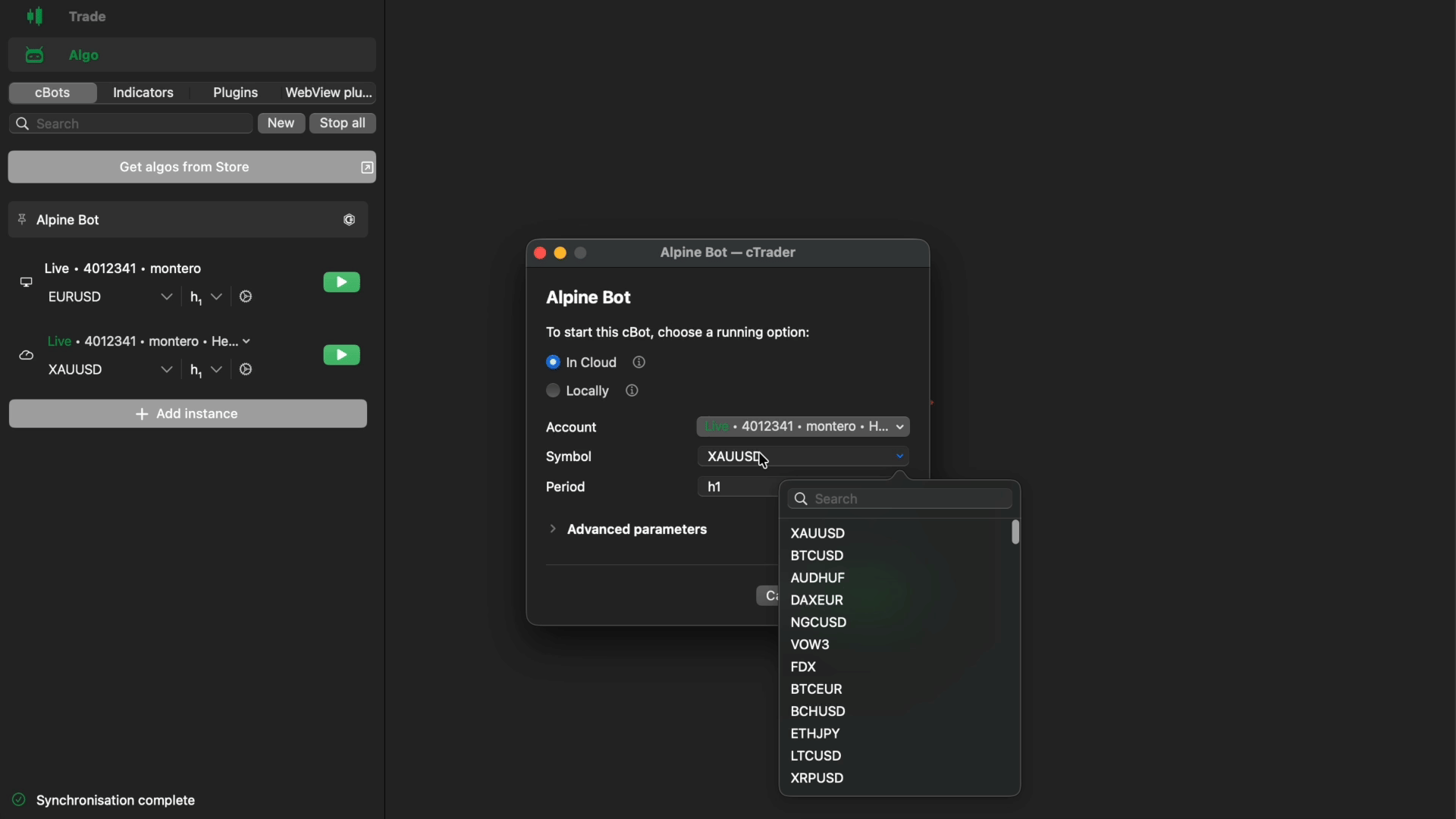Show info about In Cloud option
1456x819 pixels.
(x=640, y=362)
